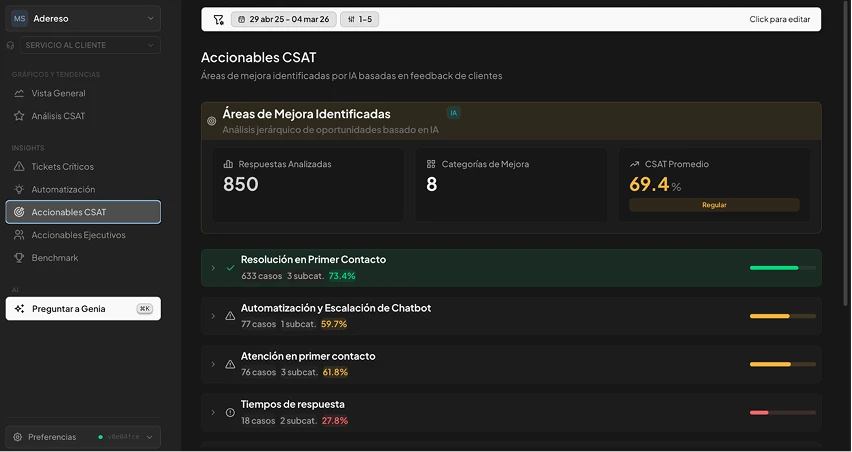
Task: Click the grid icon by Categorías de Mejora
Action: click(431, 164)
